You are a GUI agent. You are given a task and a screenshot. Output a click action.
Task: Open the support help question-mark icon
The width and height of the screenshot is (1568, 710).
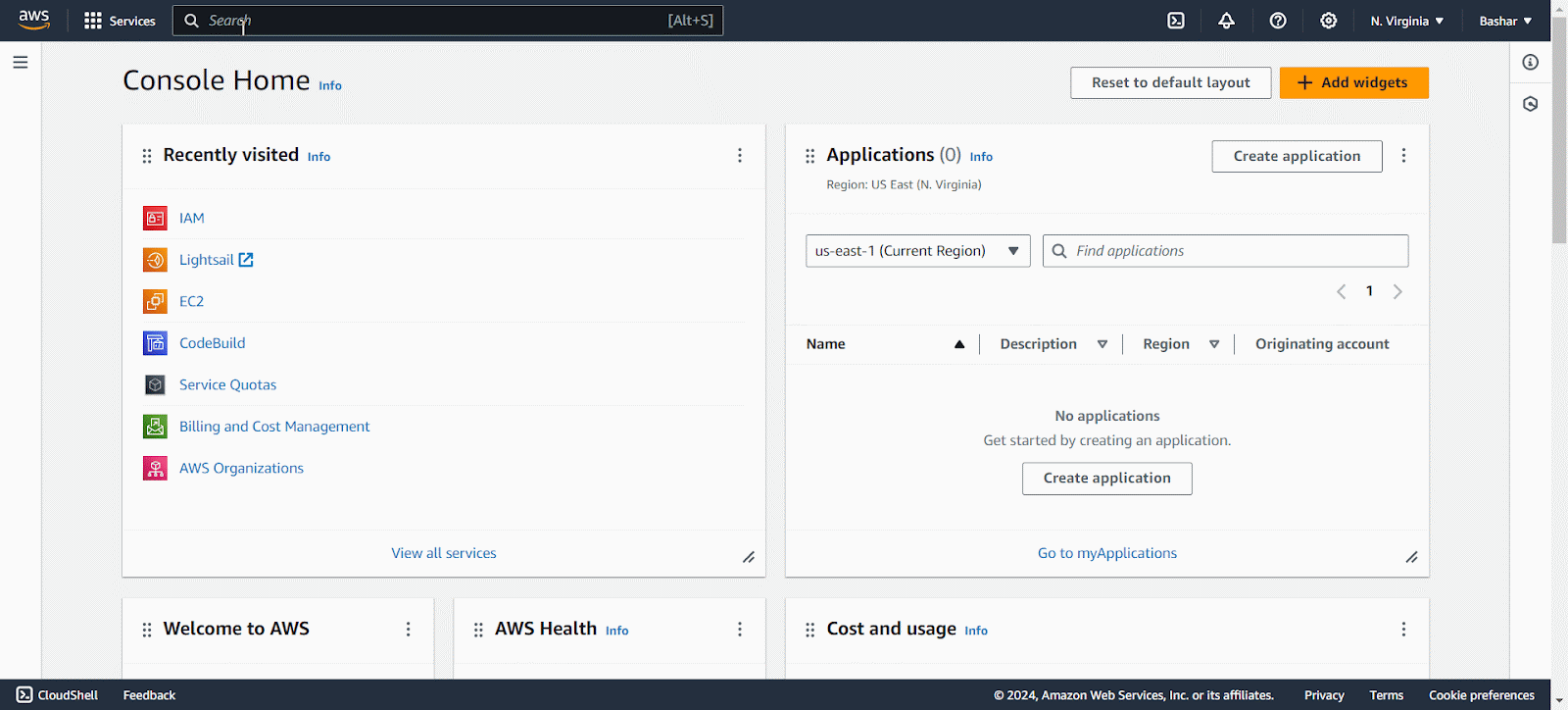1278,21
